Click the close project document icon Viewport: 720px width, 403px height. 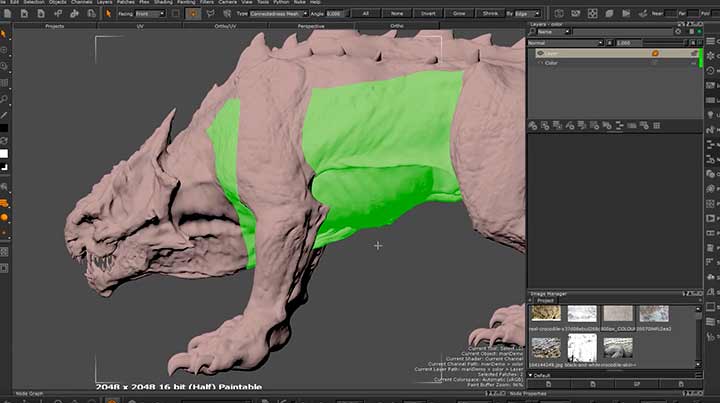coord(24,14)
